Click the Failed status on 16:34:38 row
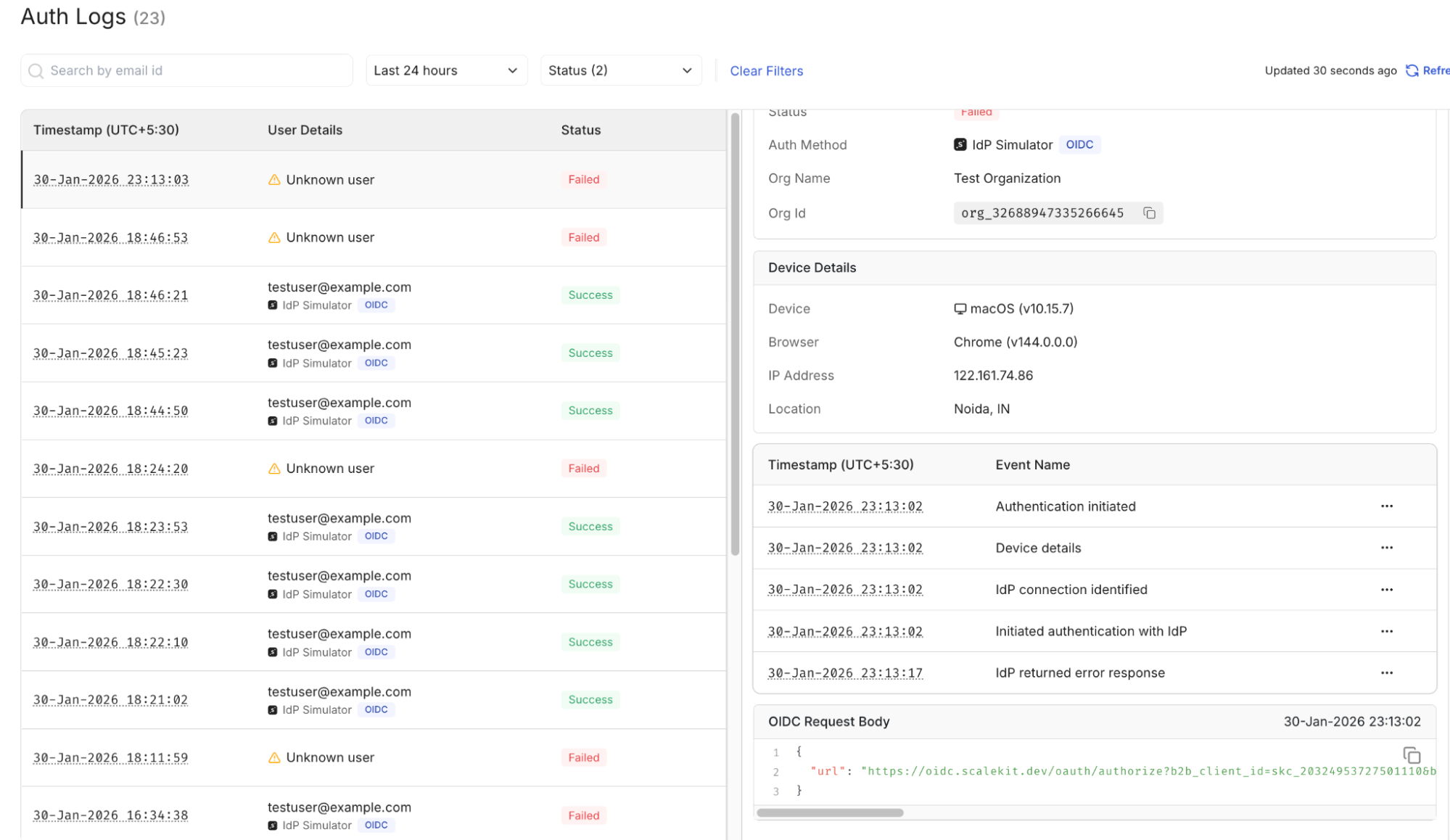This screenshot has height=840, width=1450. click(583, 815)
